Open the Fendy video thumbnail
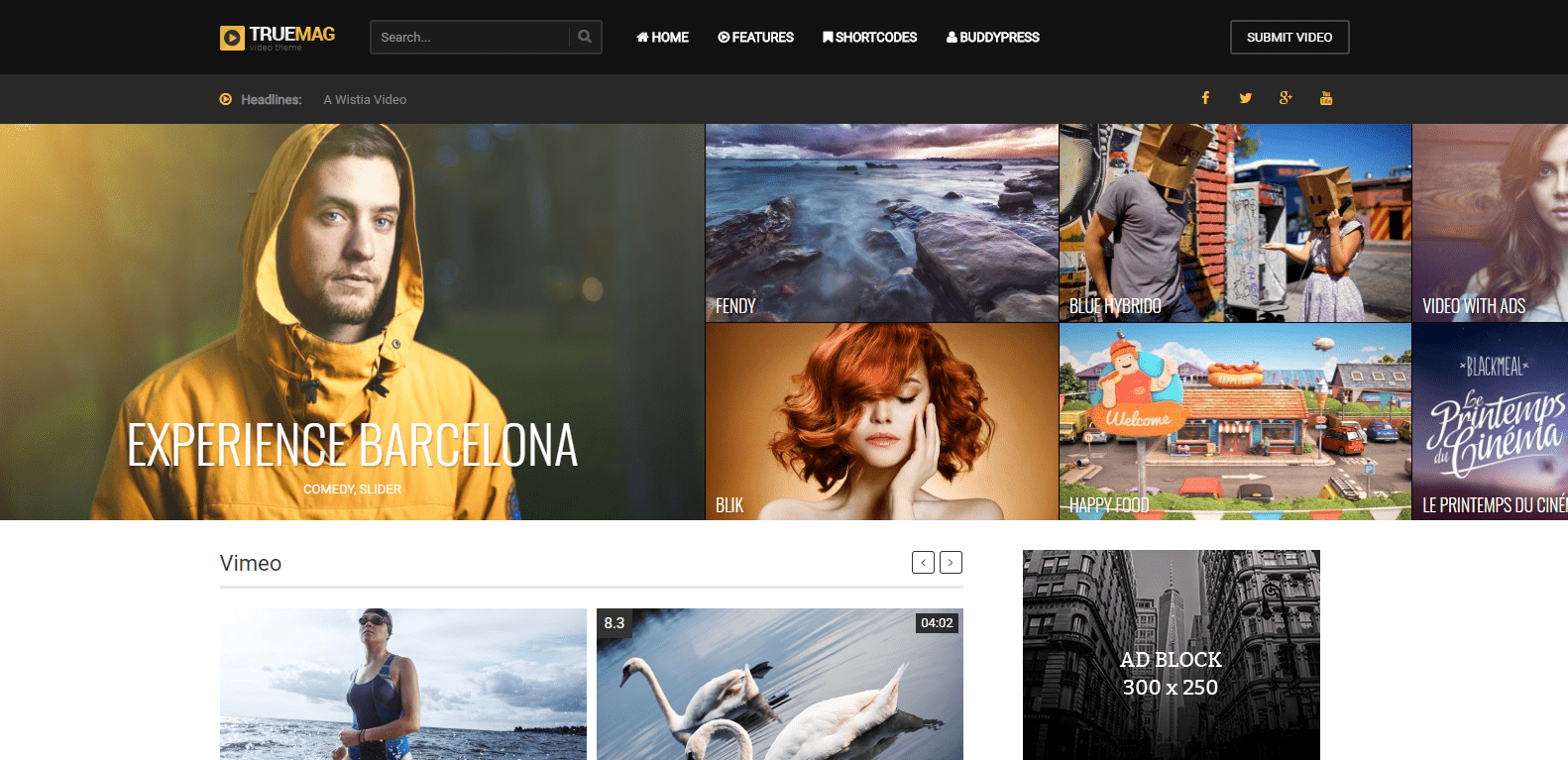1568x760 pixels. tap(882, 223)
